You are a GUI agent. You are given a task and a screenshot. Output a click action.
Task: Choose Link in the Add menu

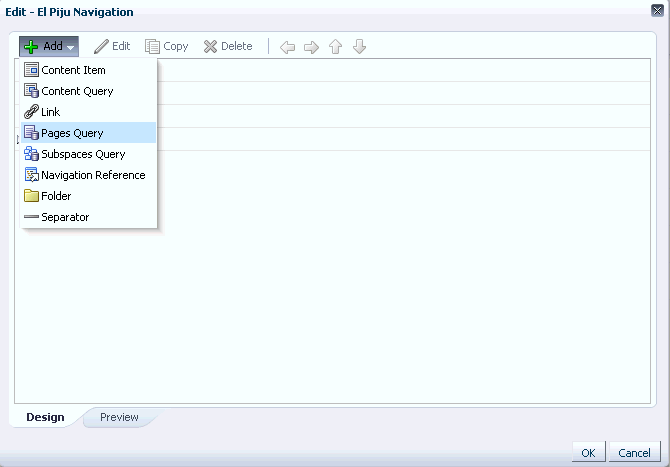pyautogui.click(x=88, y=112)
